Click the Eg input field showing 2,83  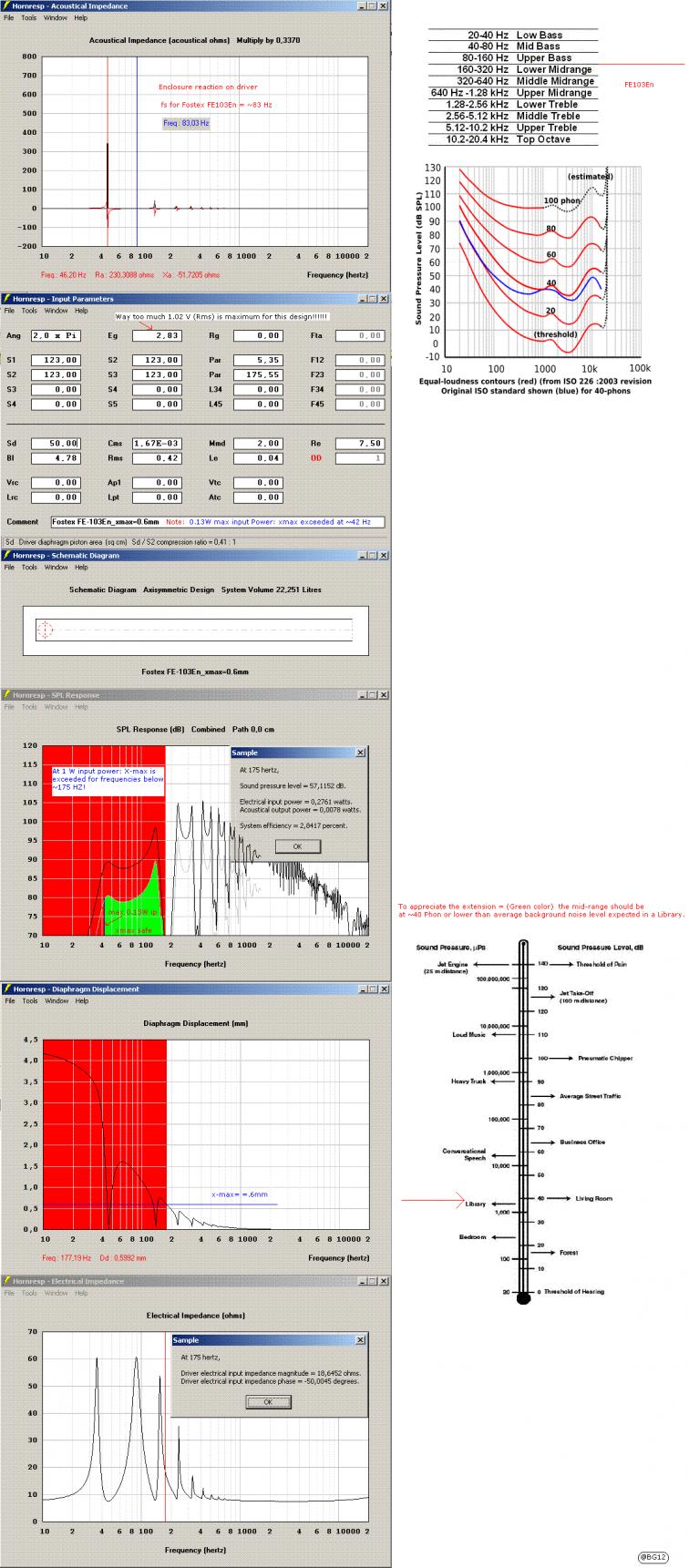pyautogui.click(x=157, y=335)
